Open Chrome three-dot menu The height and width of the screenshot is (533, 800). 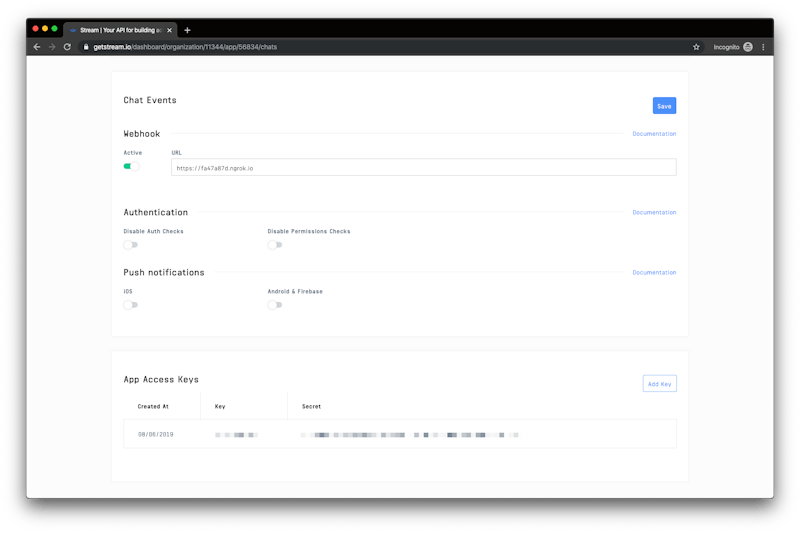(x=763, y=47)
